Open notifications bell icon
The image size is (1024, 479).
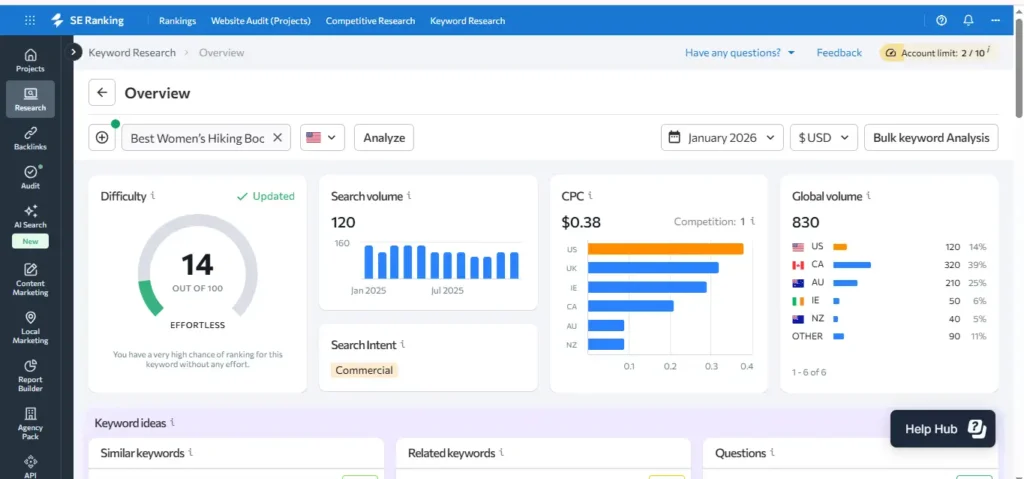968,20
